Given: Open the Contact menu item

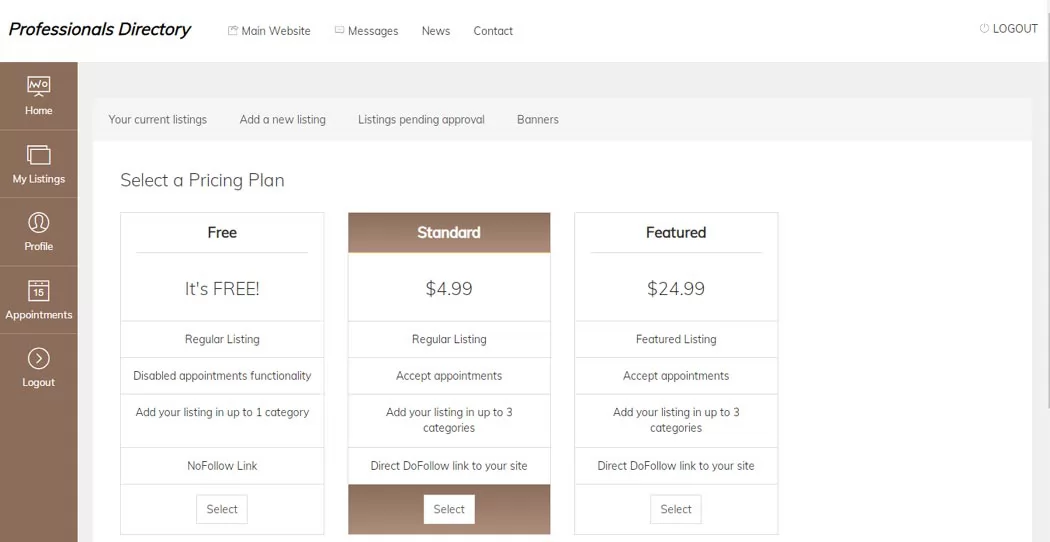Looking at the screenshot, I should point(493,31).
